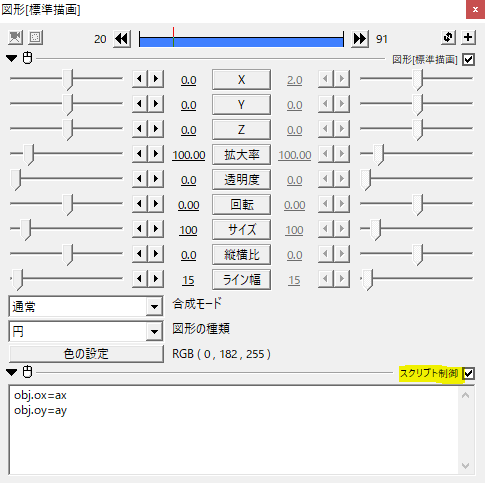This screenshot has height=483, width=485.
Task: Click the mouse icon in the 図形 section header
Action: (27, 58)
